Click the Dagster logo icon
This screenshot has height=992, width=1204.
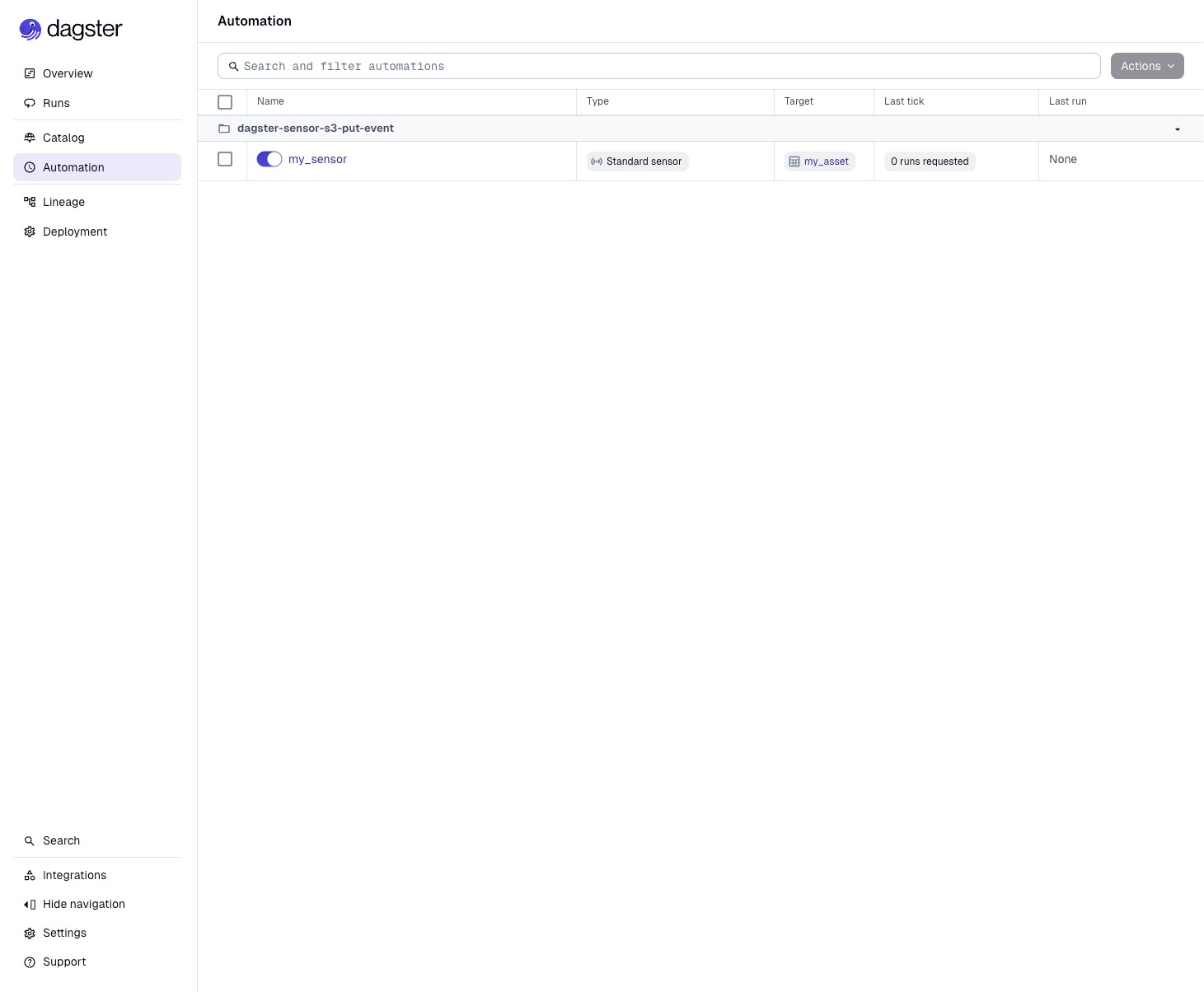(x=30, y=30)
